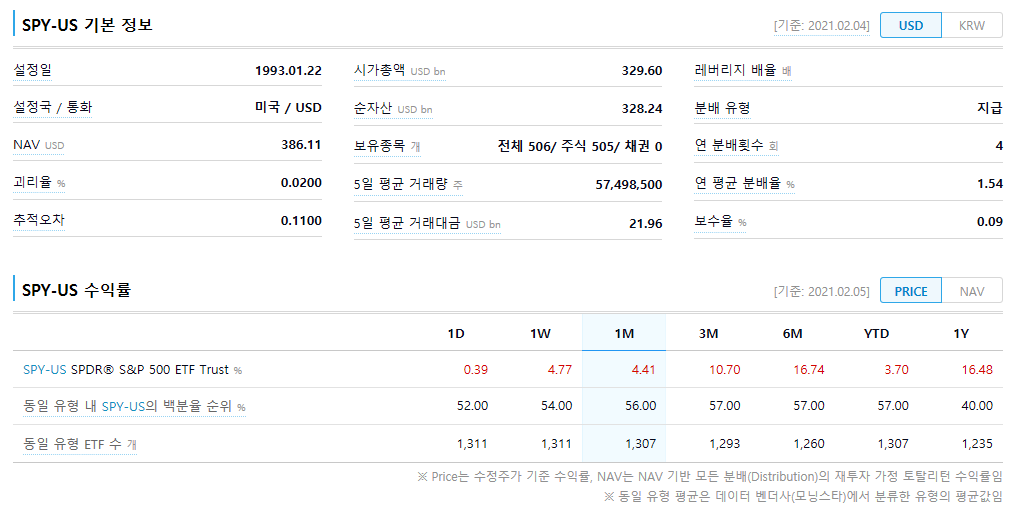This screenshot has width=1014, height=520.
Task: Select the 1Y column header
Action: click(x=961, y=334)
